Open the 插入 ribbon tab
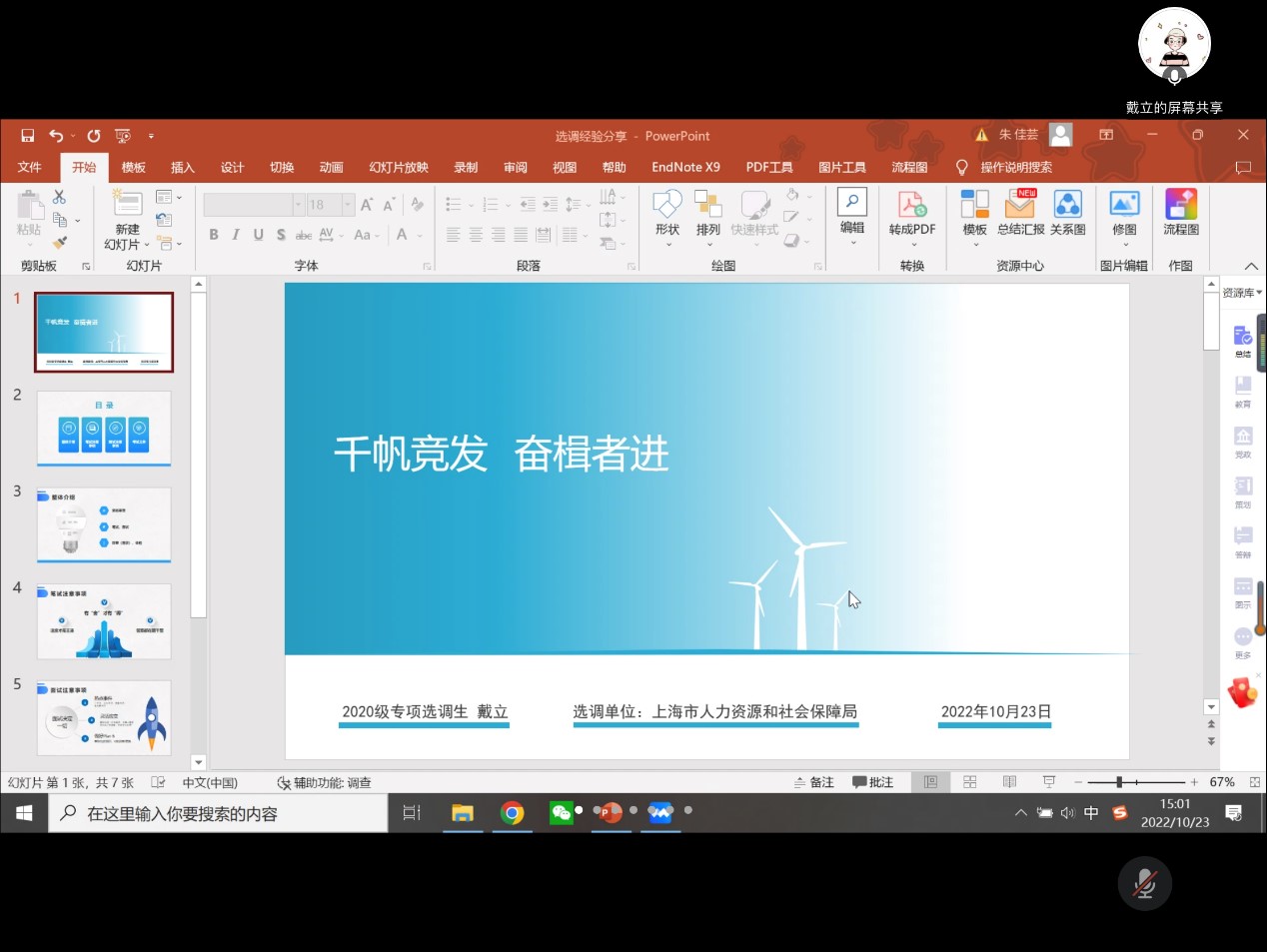This screenshot has width=1267, height=952. 182,167
